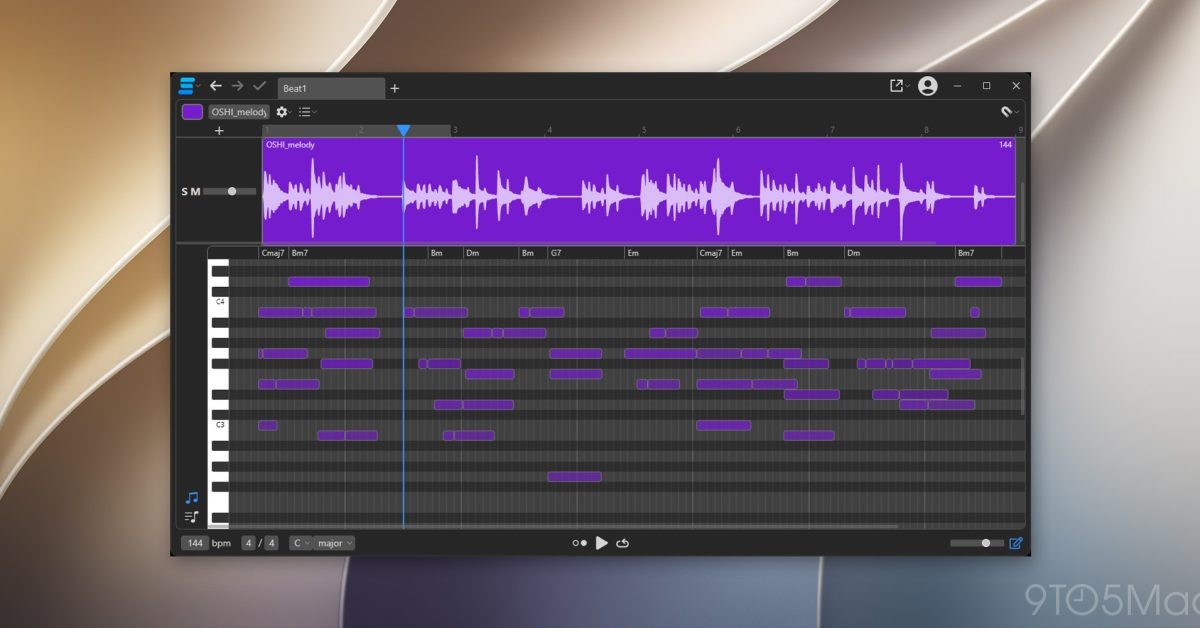Image resolution: width=1200 pixels, height=628 pixels.
Task: Click the edit pencil icon at bottom right
Action: tap(1016, 543)
